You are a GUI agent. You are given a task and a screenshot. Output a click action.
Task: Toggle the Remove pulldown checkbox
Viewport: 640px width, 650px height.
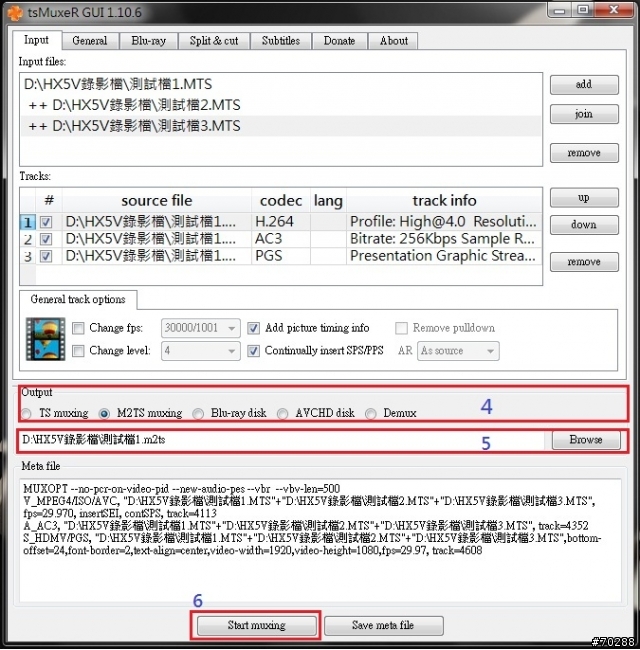401,328
